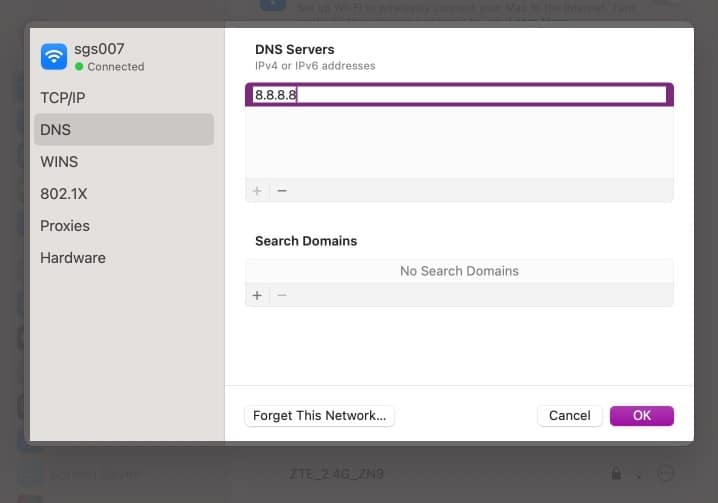Select ZTE_2.4G_ZN8 network in background window

(337, 474)
